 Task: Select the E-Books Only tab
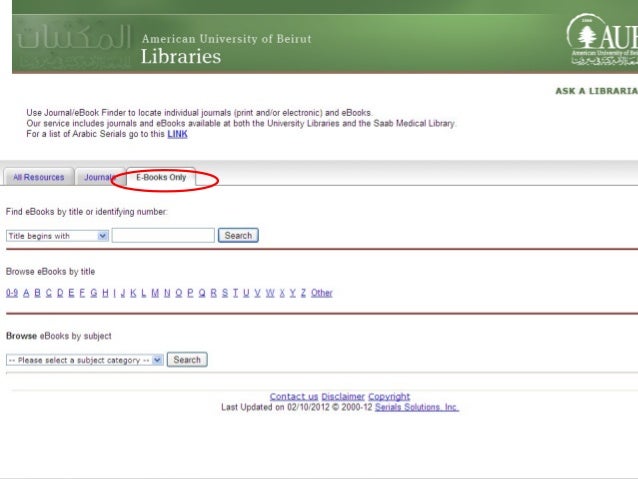(x=161, y=177)
